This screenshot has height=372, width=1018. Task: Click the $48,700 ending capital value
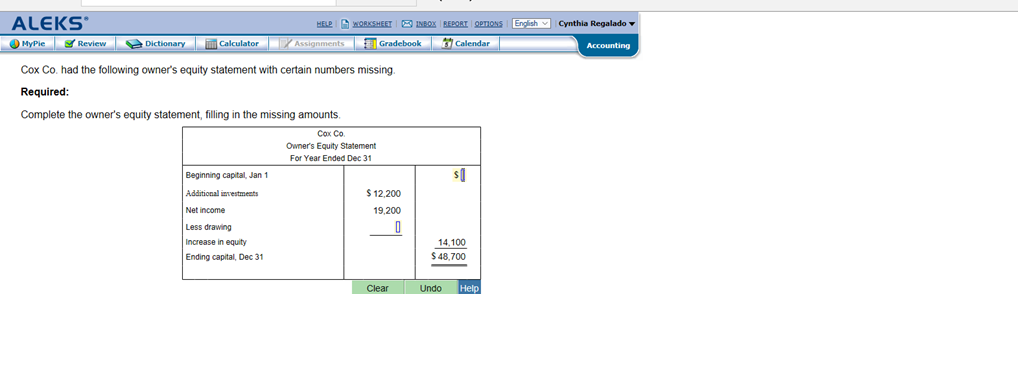pyautogui.click(x=449, y=256)
